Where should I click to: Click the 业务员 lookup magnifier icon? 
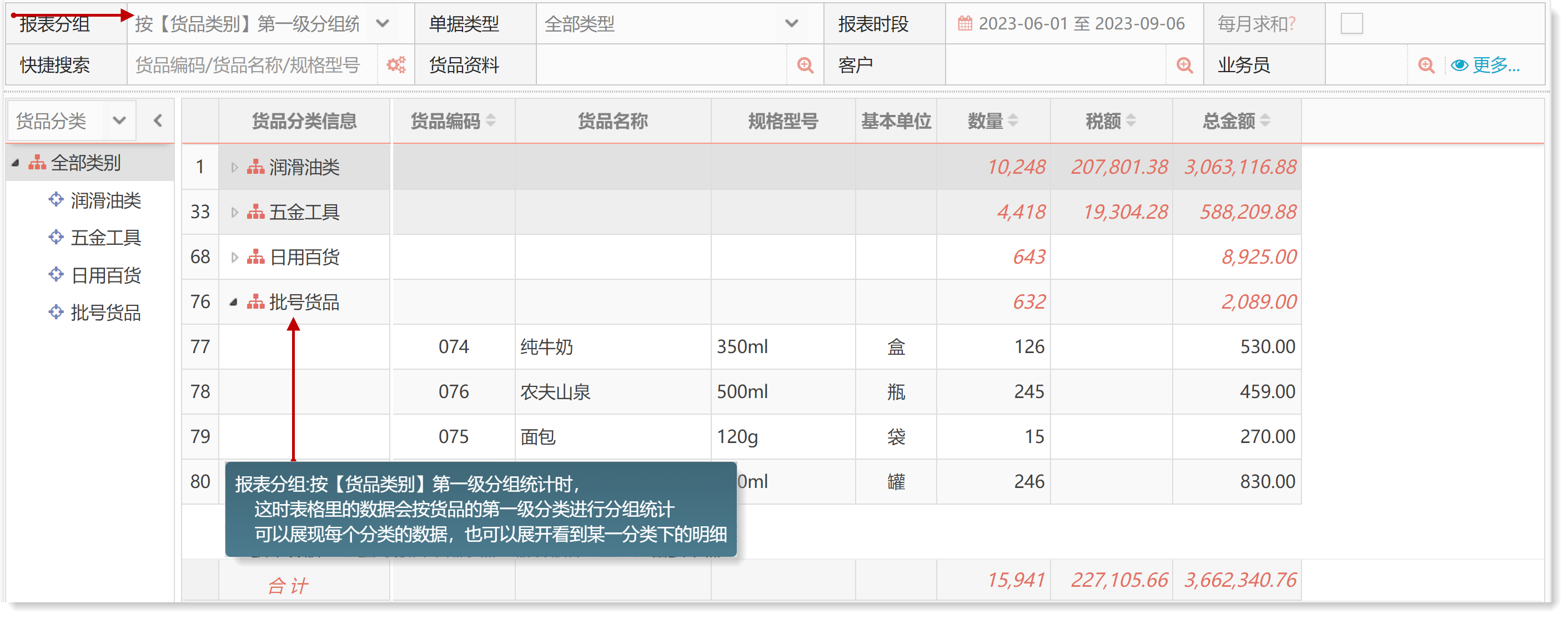1426,65
